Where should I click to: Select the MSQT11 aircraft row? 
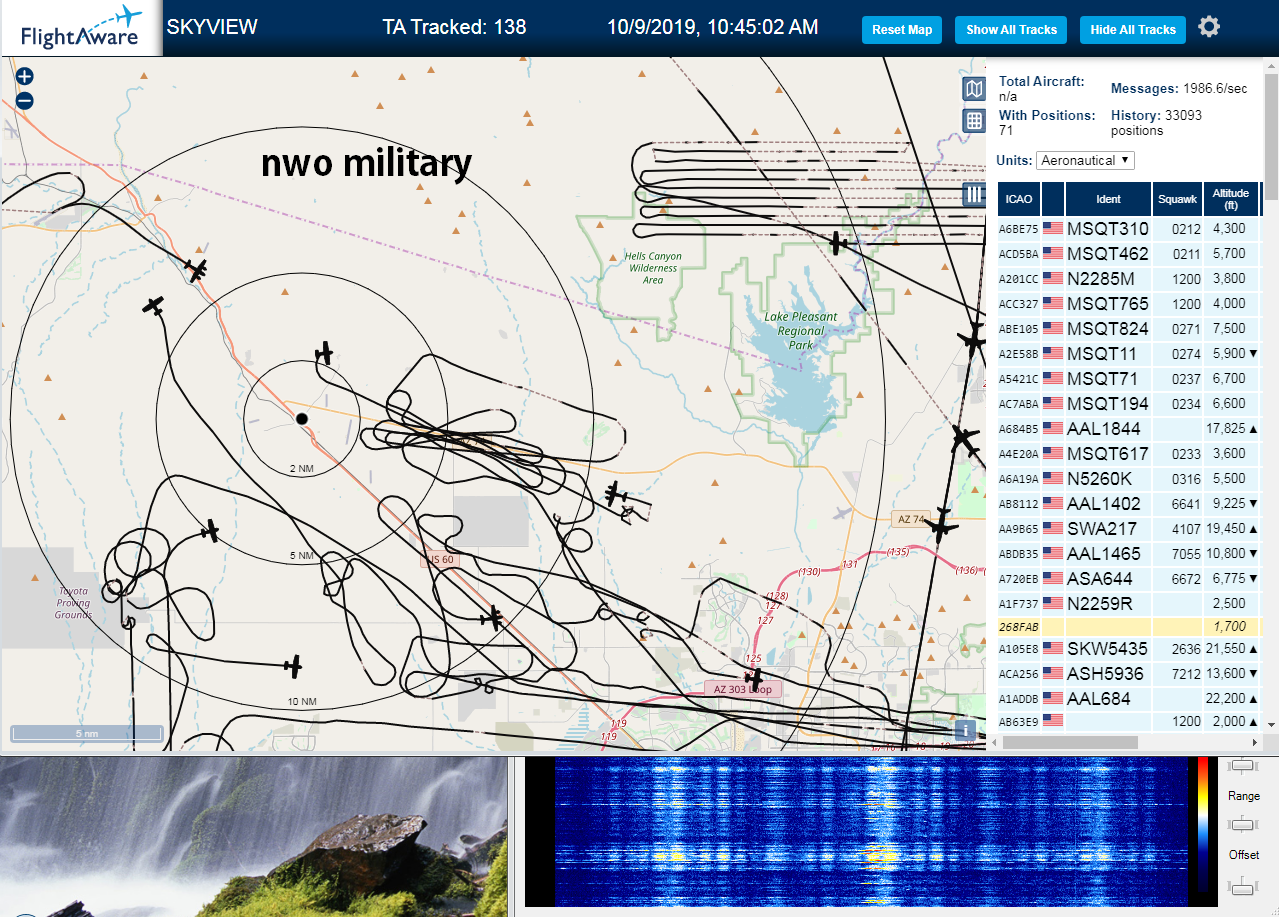point(1128,353)
